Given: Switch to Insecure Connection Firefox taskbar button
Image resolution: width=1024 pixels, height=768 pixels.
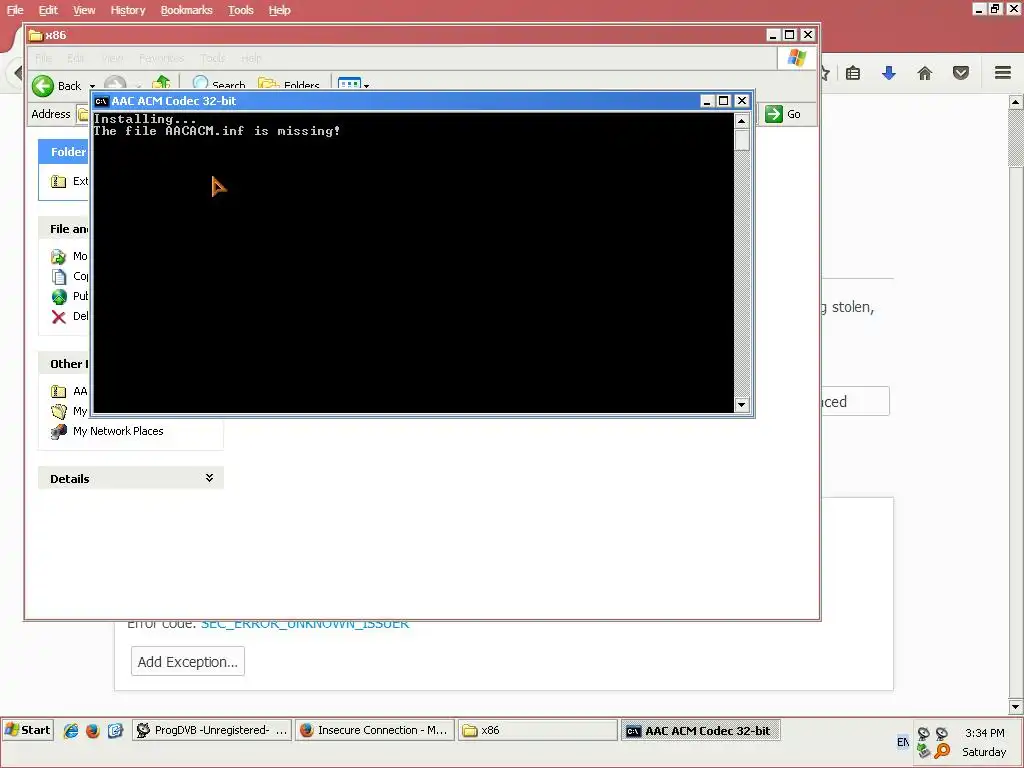Looking at the screenshot, I should click(x=375, y=730).
